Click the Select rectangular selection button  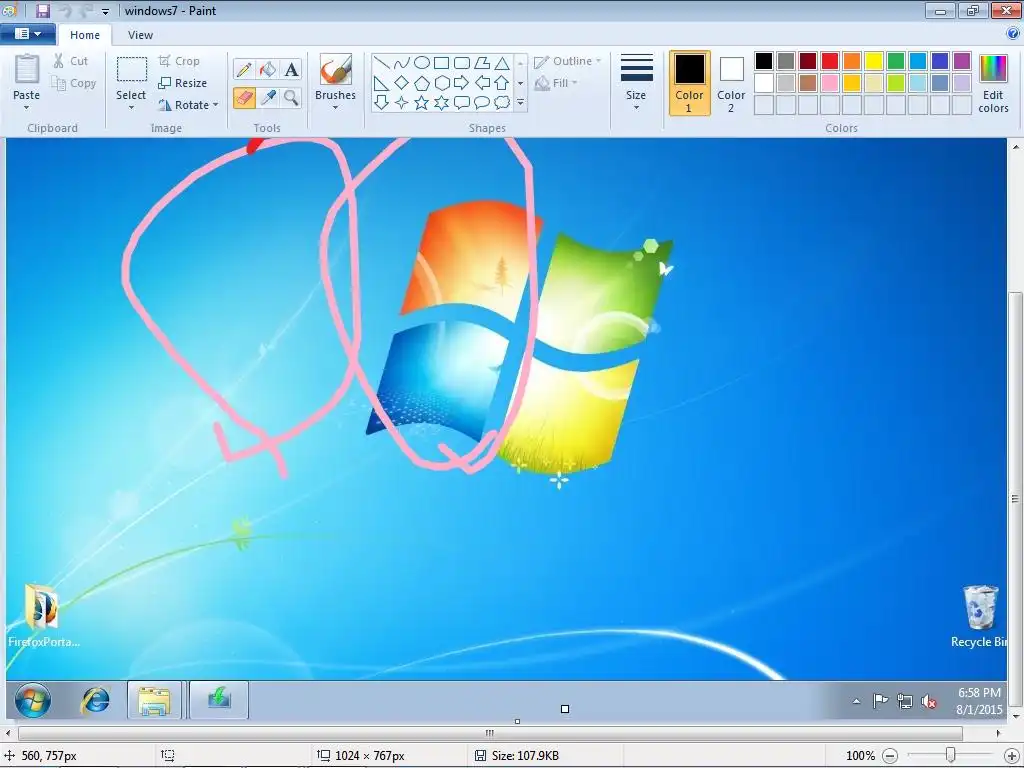pyautogui.click(x=131, y=77)
